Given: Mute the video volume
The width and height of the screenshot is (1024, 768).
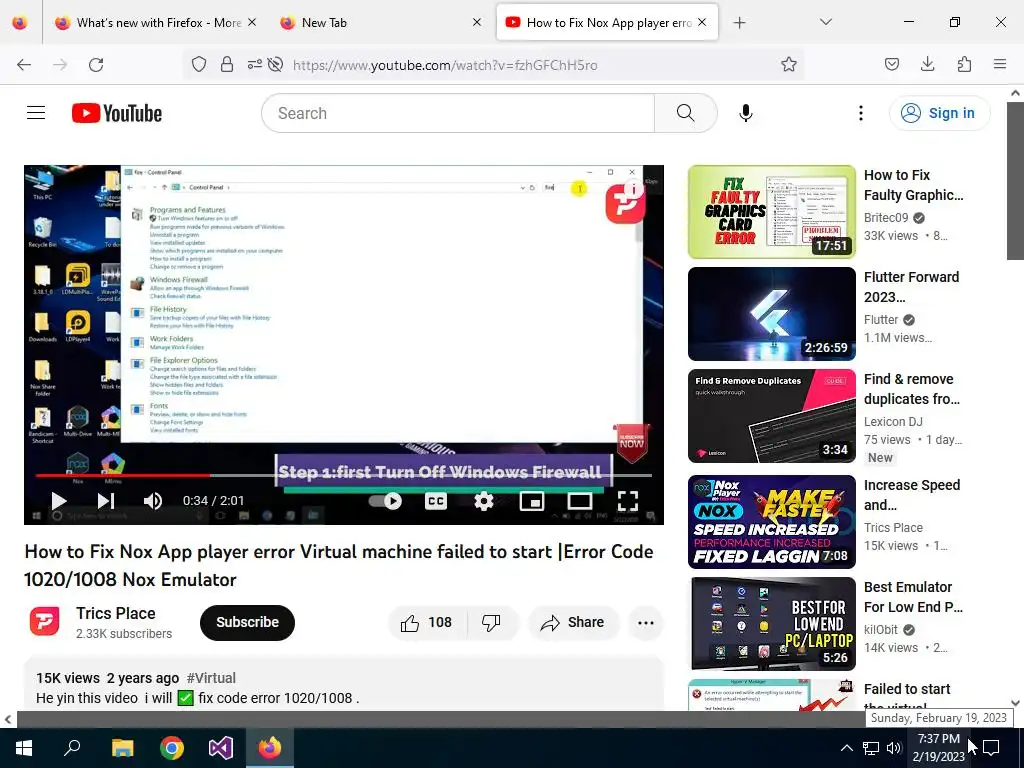Looking at the screenshot, I should (152, 501).
